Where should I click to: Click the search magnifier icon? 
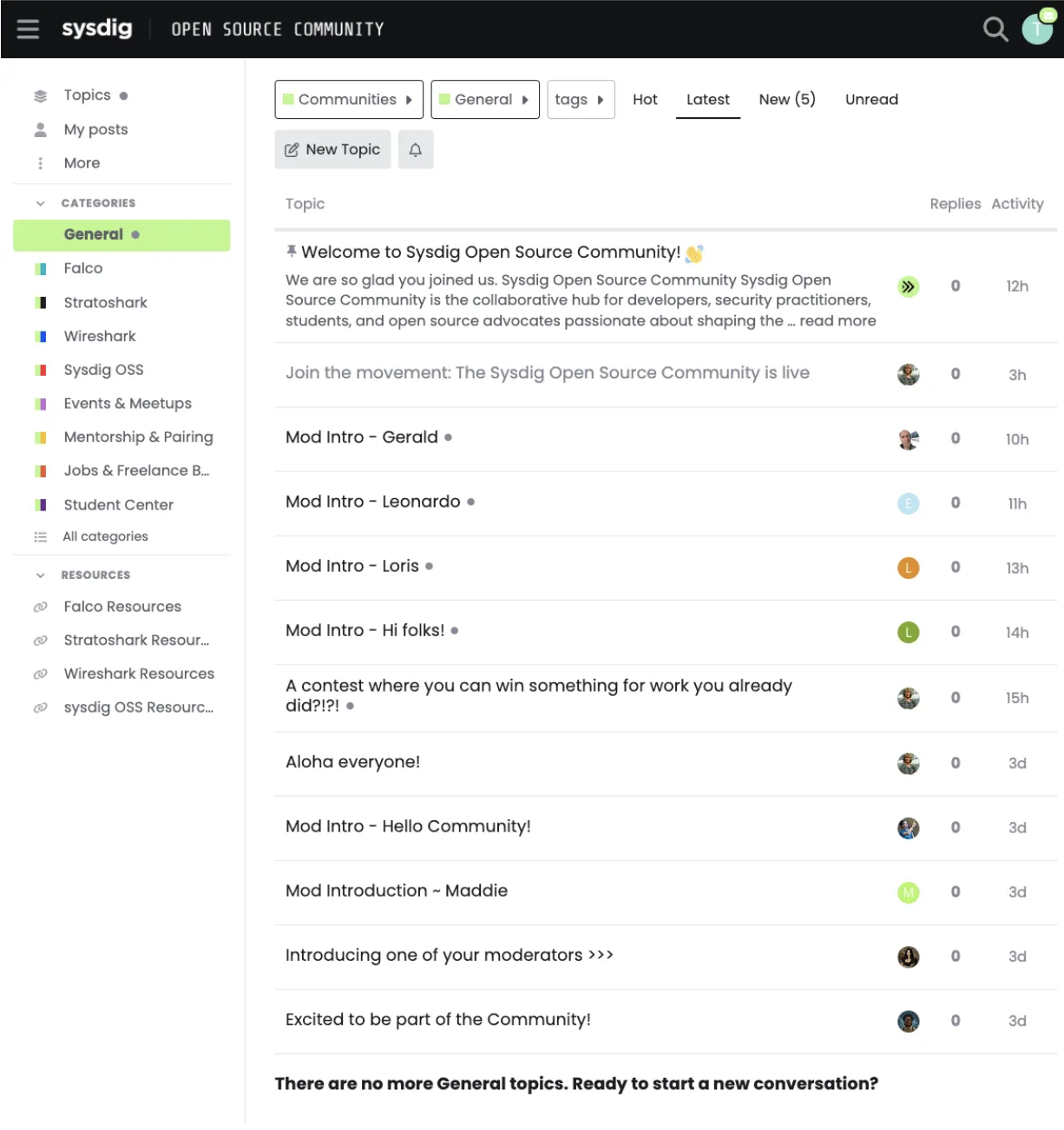[x=995, y=30]
